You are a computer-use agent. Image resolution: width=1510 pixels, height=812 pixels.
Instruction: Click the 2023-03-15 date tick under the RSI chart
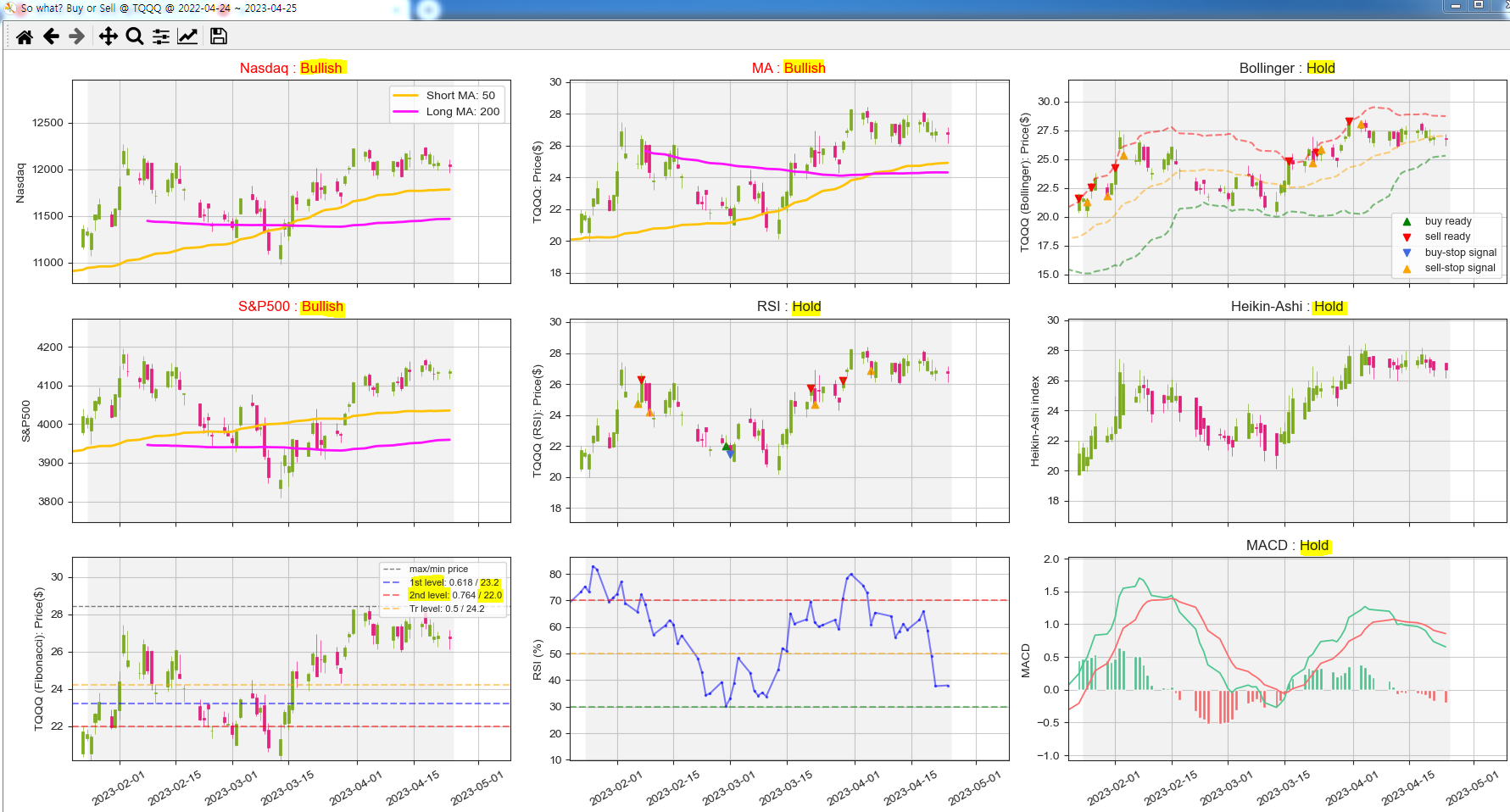785,787
